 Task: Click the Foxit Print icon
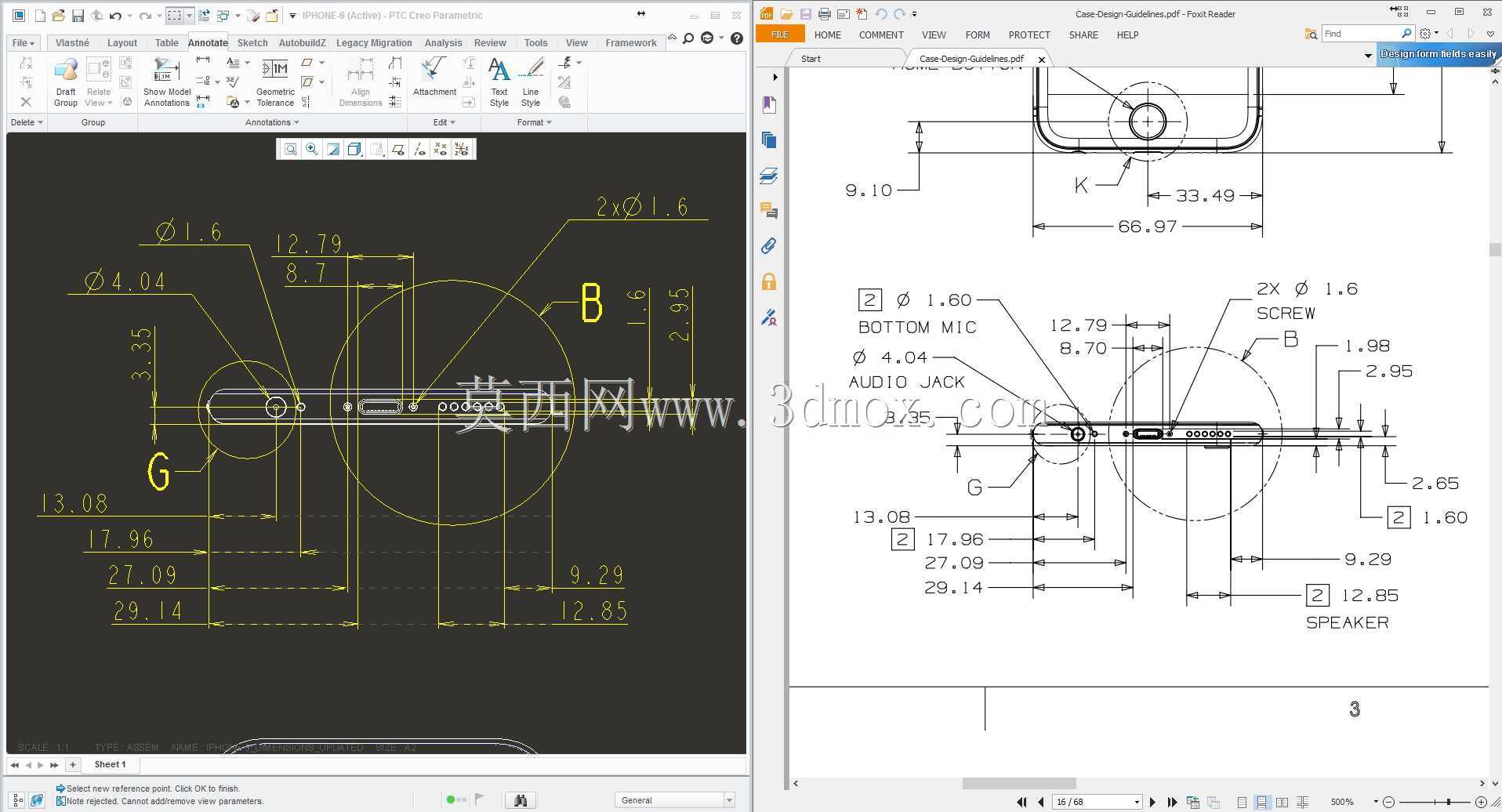pyautogui.click(x=824, y=14)
